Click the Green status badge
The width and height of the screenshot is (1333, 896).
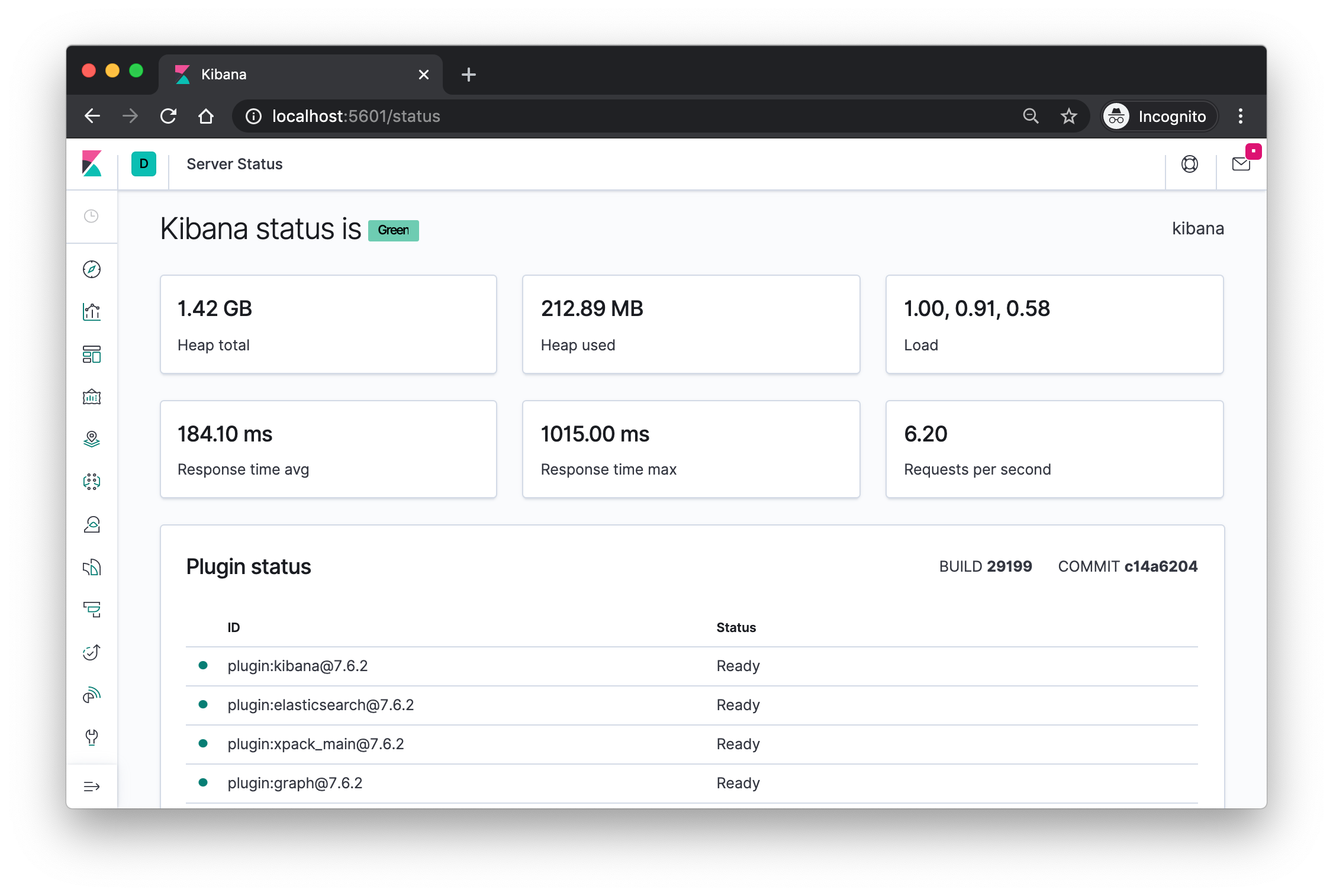coord(394,230)
